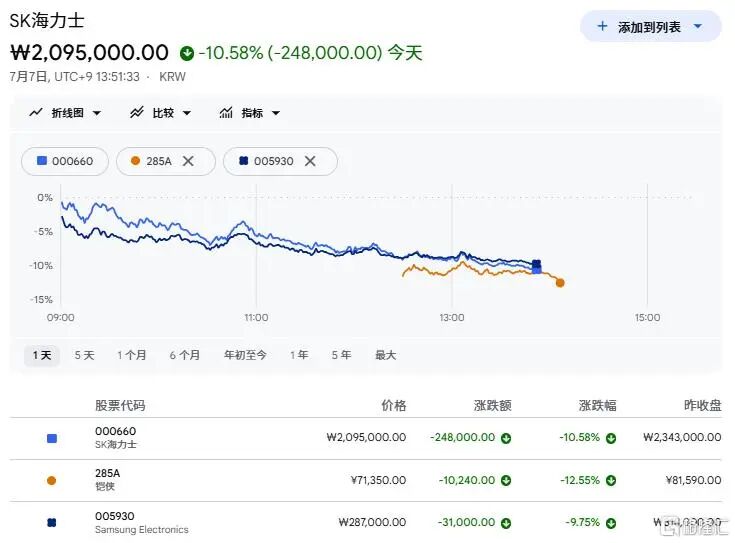Click the line chart type icon
This screenshot has height=543, width=735.
36,113
